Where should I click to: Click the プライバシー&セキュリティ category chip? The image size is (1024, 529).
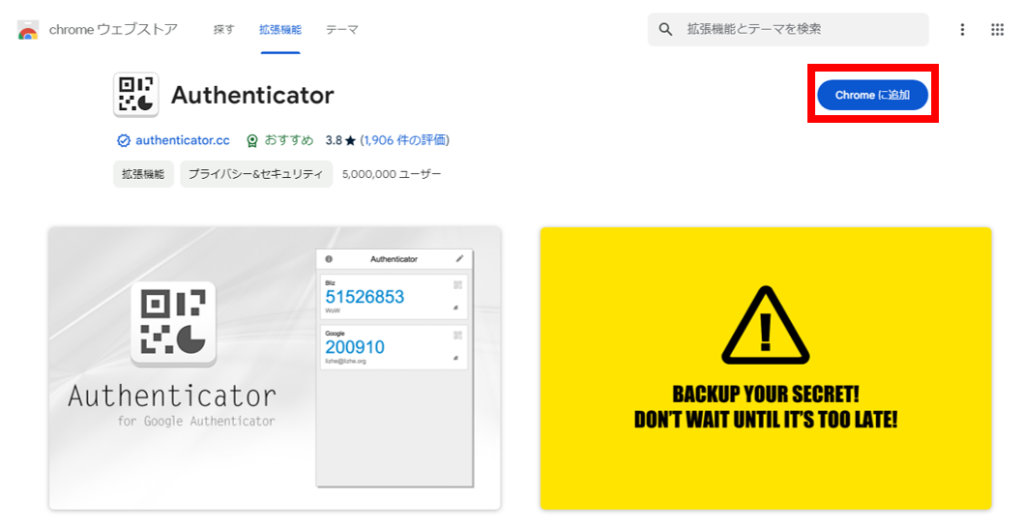256,174
